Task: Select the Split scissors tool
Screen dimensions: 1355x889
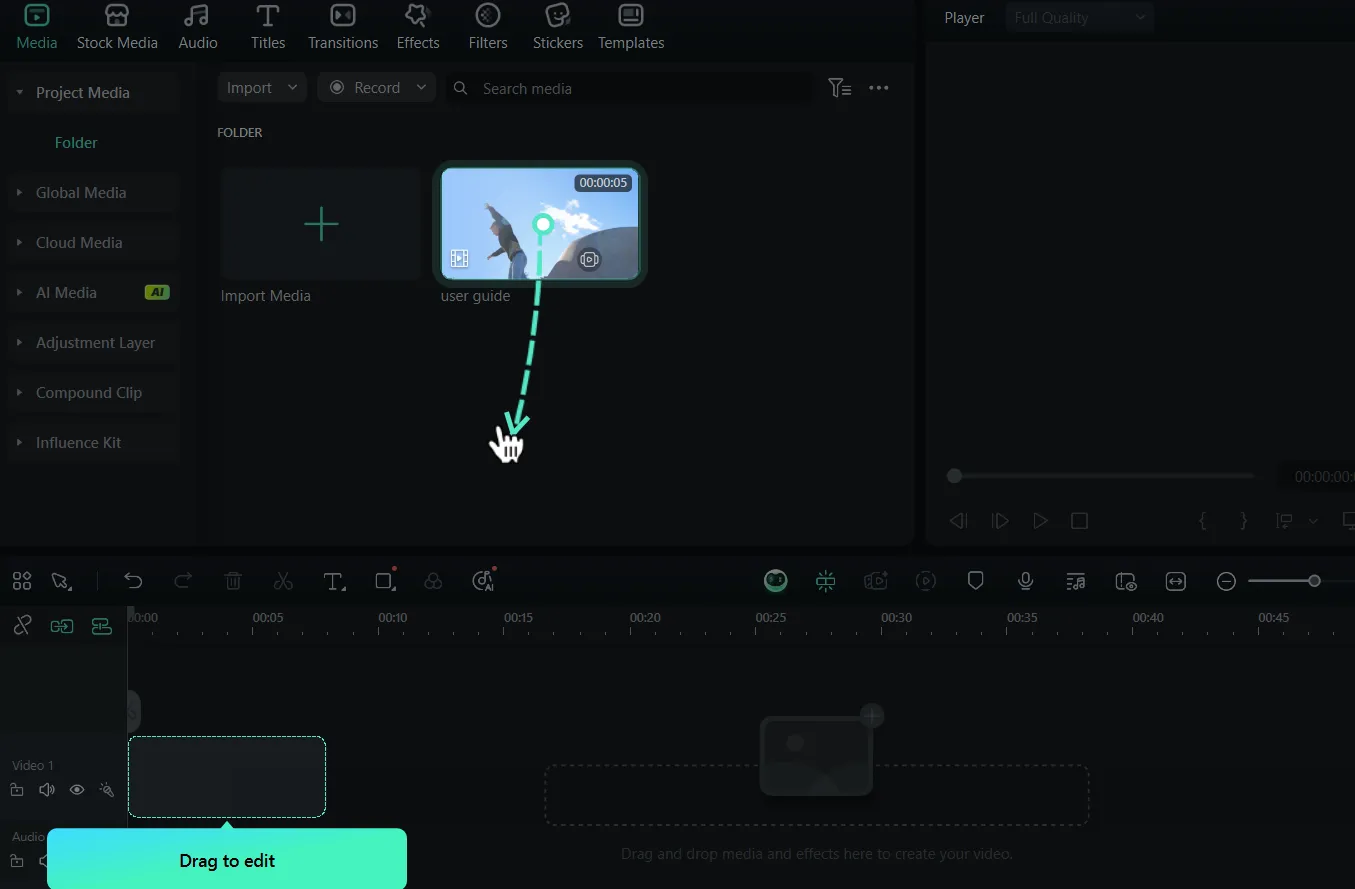Action: (283, 581)
